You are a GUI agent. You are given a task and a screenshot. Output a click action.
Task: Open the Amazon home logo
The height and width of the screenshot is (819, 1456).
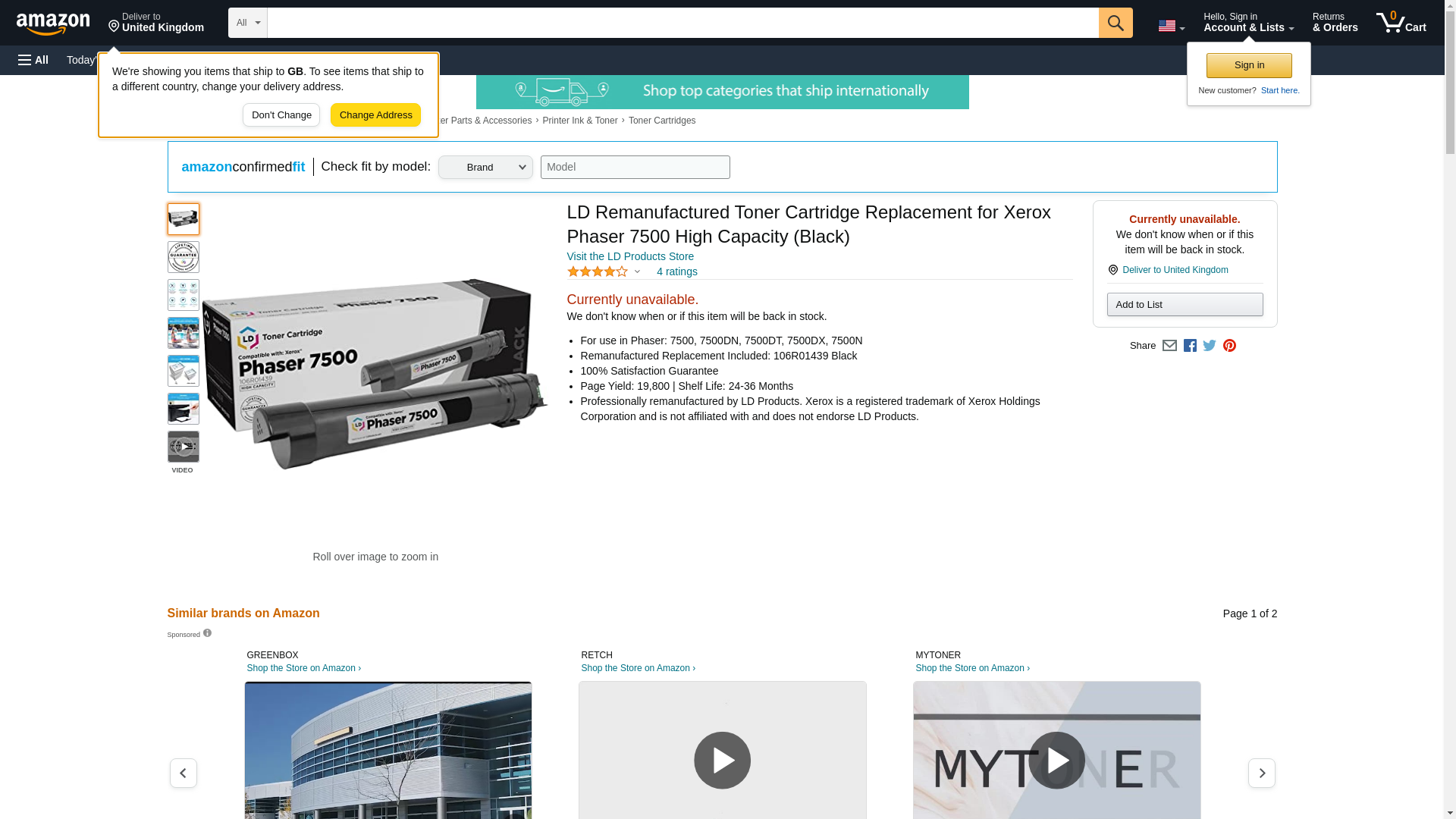tap(53, 24)
